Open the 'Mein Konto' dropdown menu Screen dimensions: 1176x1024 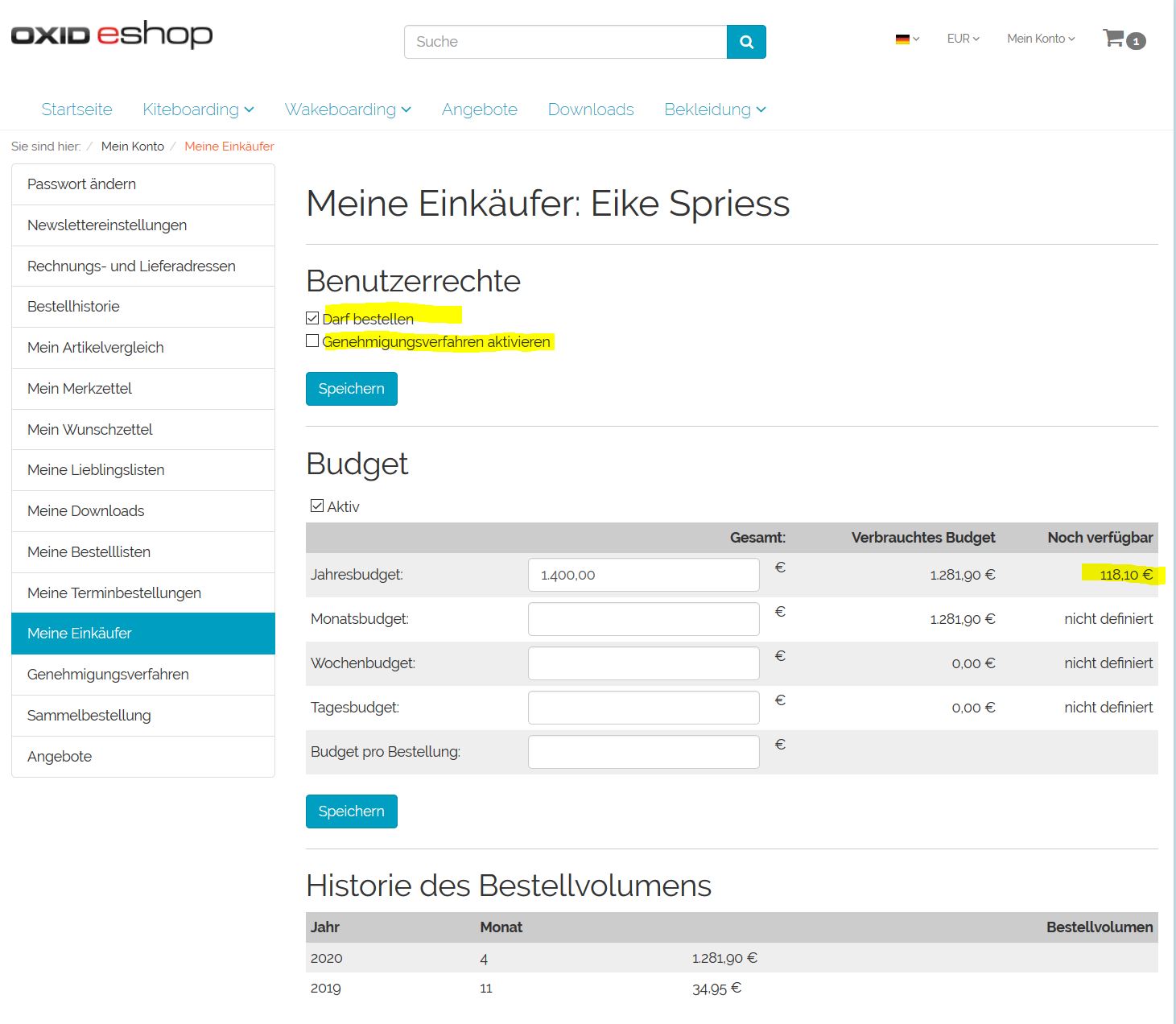[x=1040, y=39]
